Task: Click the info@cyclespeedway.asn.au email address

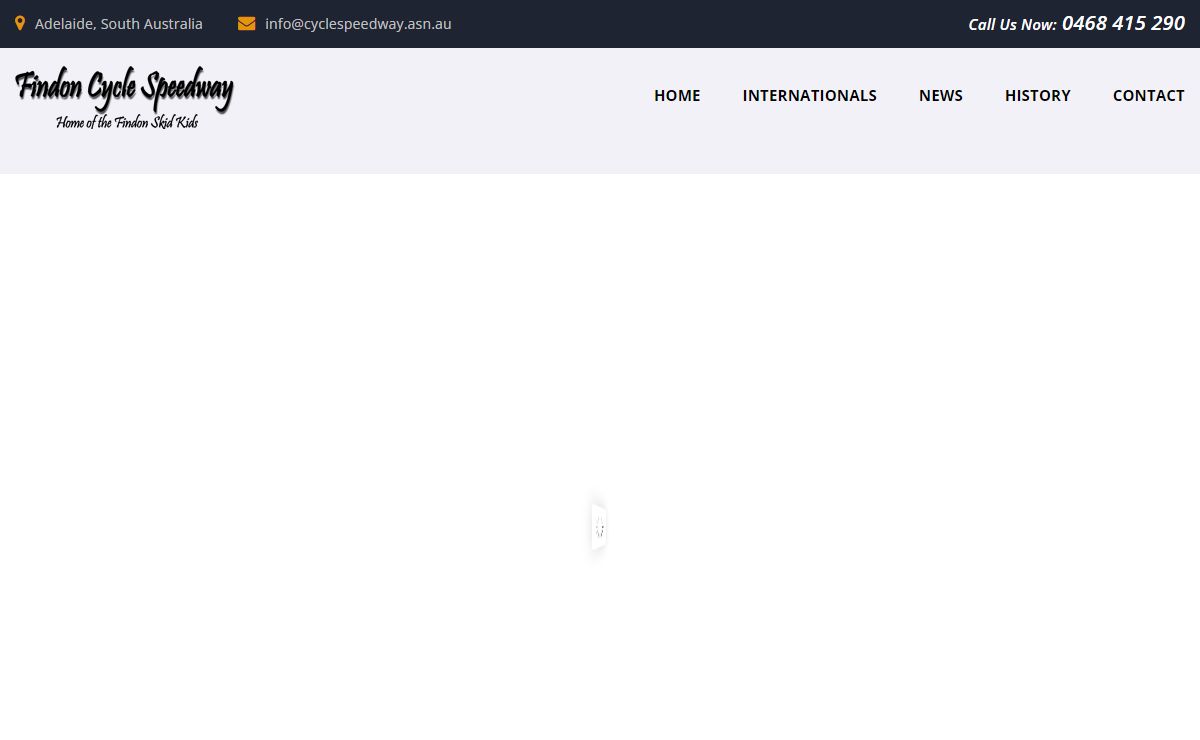Action: click(358, 24)
